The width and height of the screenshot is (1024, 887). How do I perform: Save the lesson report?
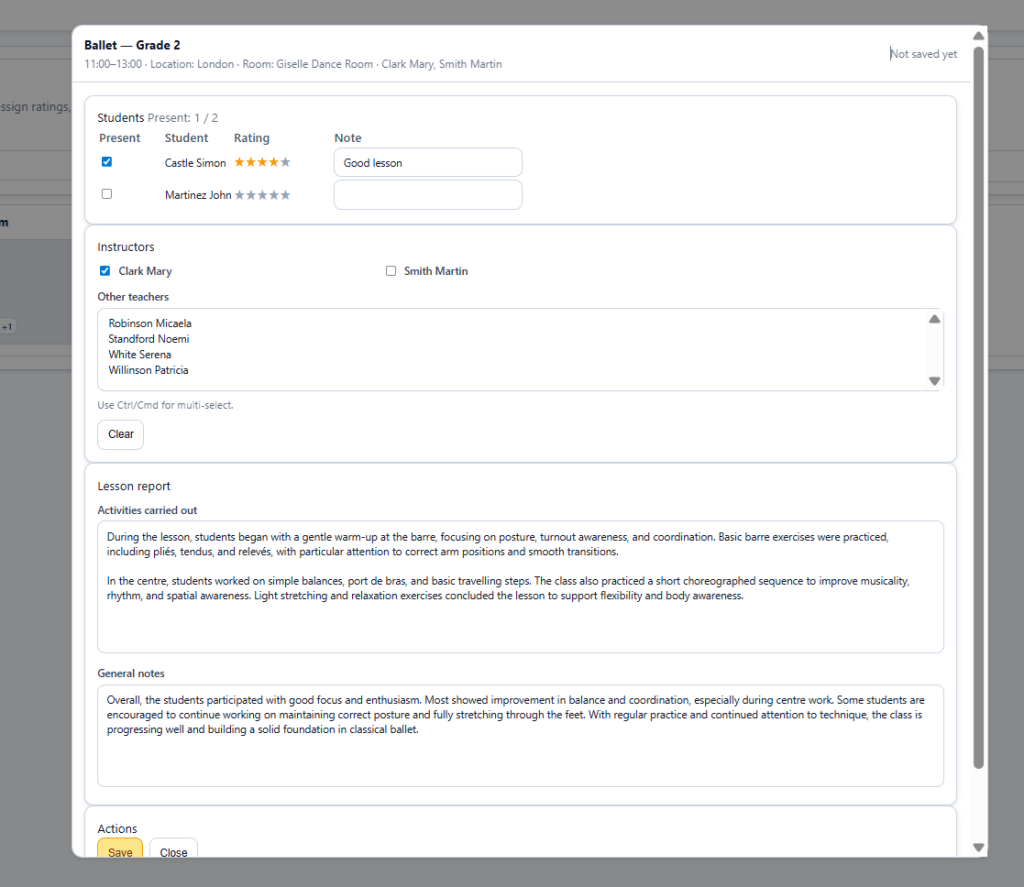[x=119, y=851]
